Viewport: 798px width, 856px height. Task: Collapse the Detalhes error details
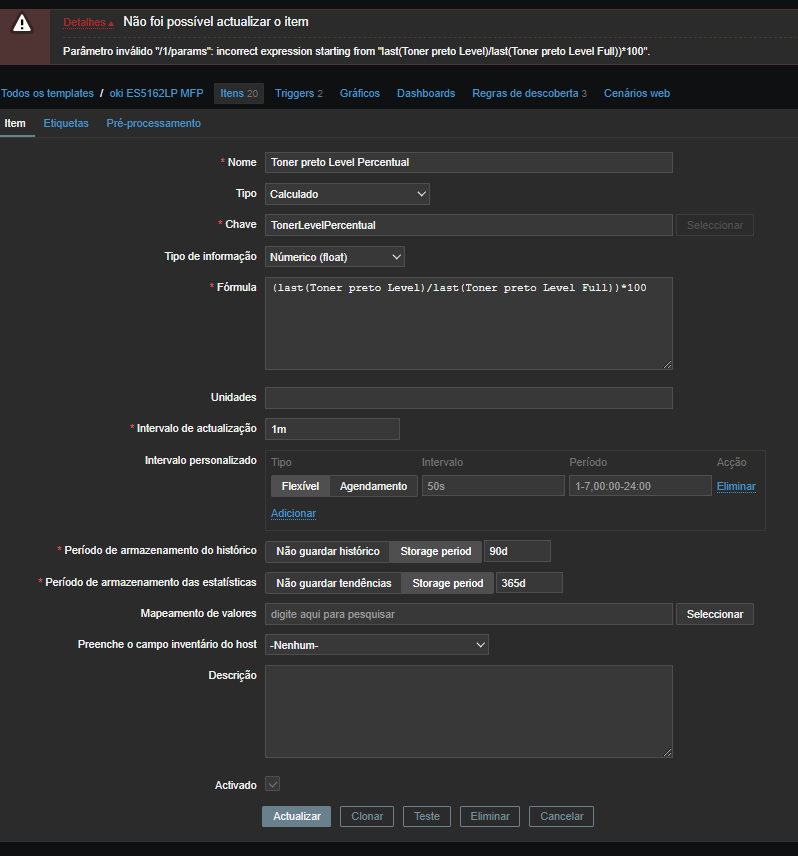point(87,22)
